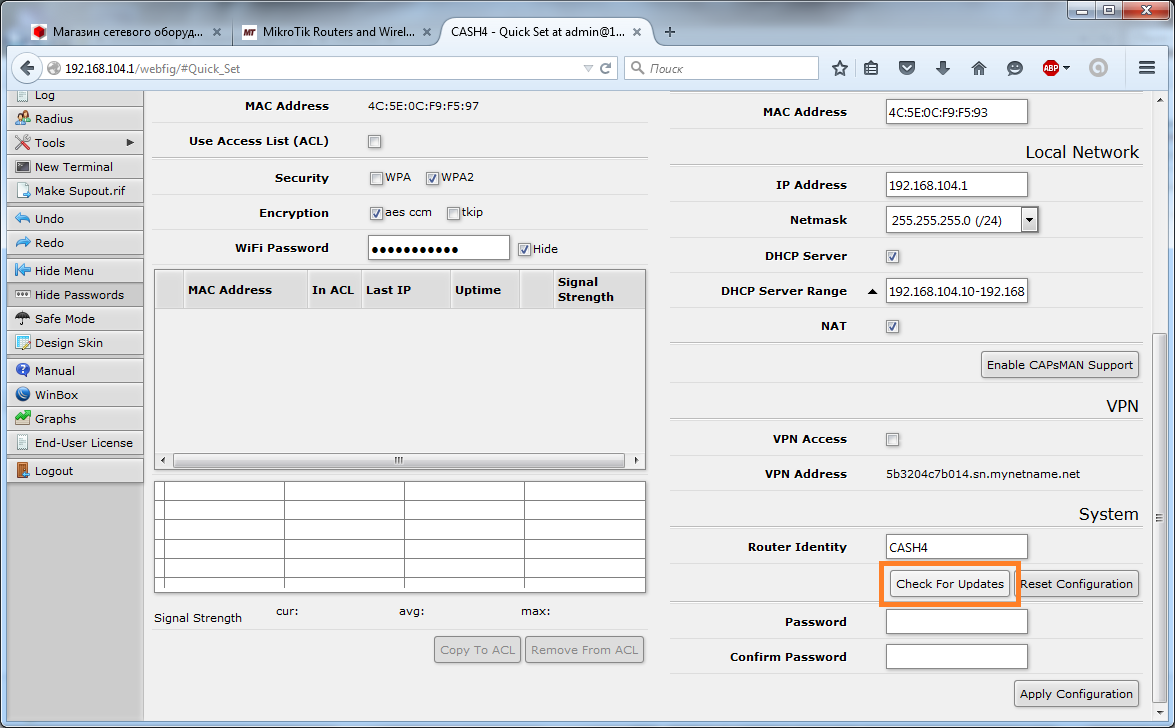Click the Pocket save icon
The height and width of the screenshot is (728, 1175).
point(907,68)
